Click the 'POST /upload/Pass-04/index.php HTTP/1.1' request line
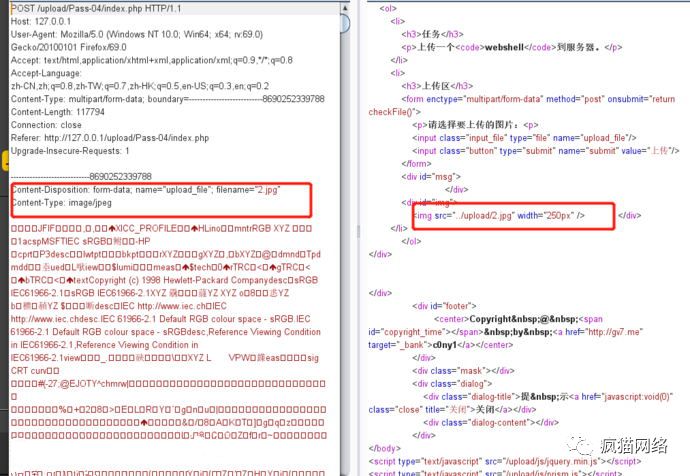Viewport: 690px width, 476px height. click(x=96, y=8)
